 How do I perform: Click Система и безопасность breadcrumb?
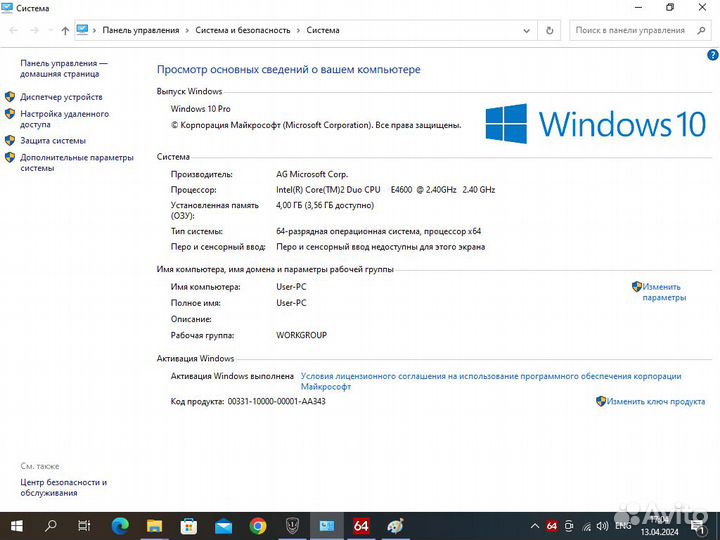(243, 30)
